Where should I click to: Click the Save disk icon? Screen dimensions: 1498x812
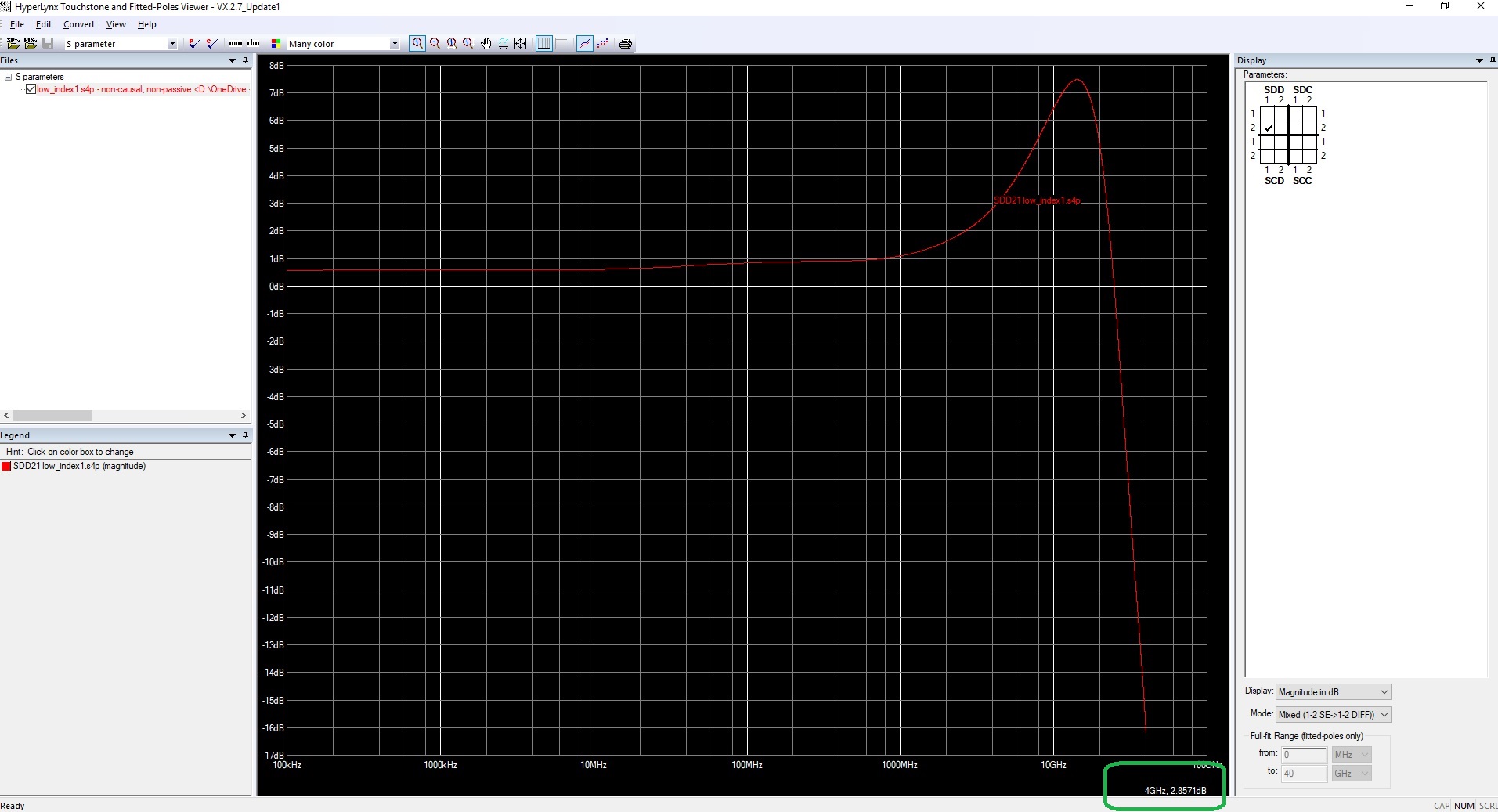tap(48, 43)
